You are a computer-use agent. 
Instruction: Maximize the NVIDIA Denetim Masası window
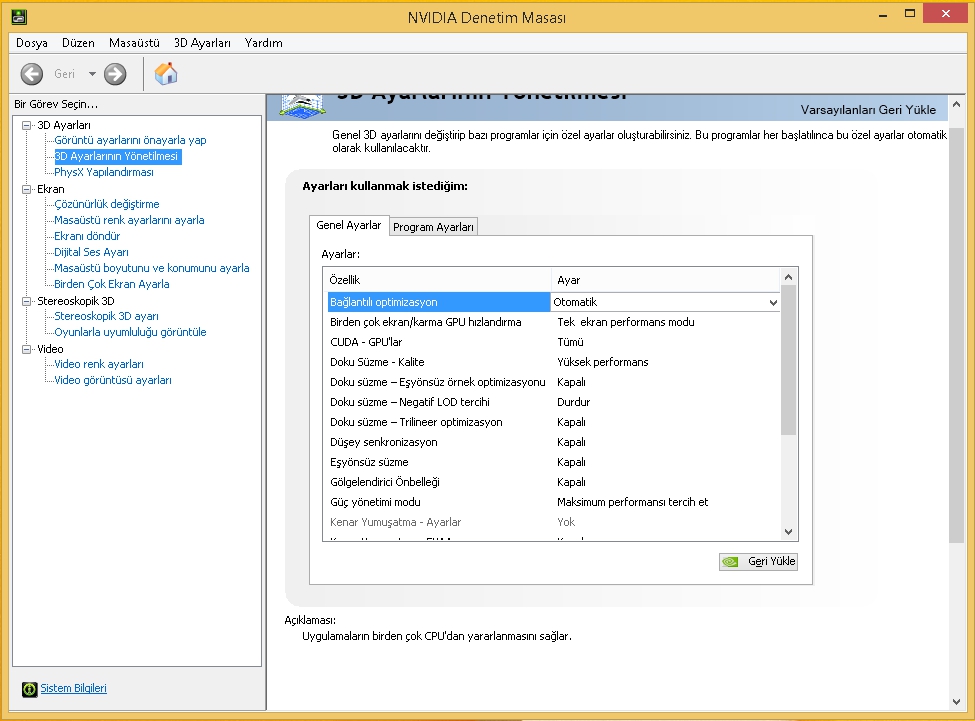tap(910, 14)
